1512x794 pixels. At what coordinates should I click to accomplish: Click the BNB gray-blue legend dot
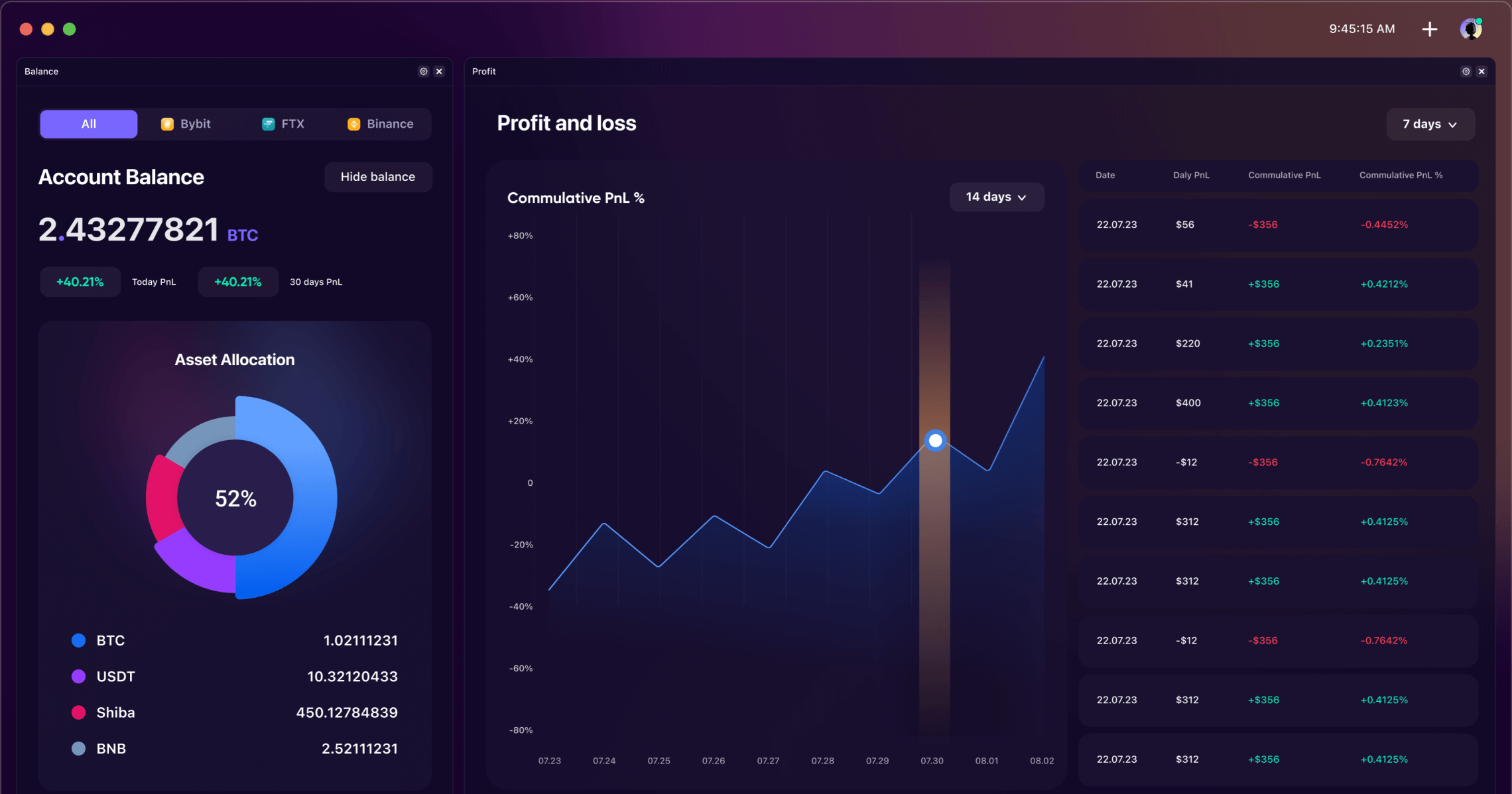pyautogui.click(x=78, y=748)
